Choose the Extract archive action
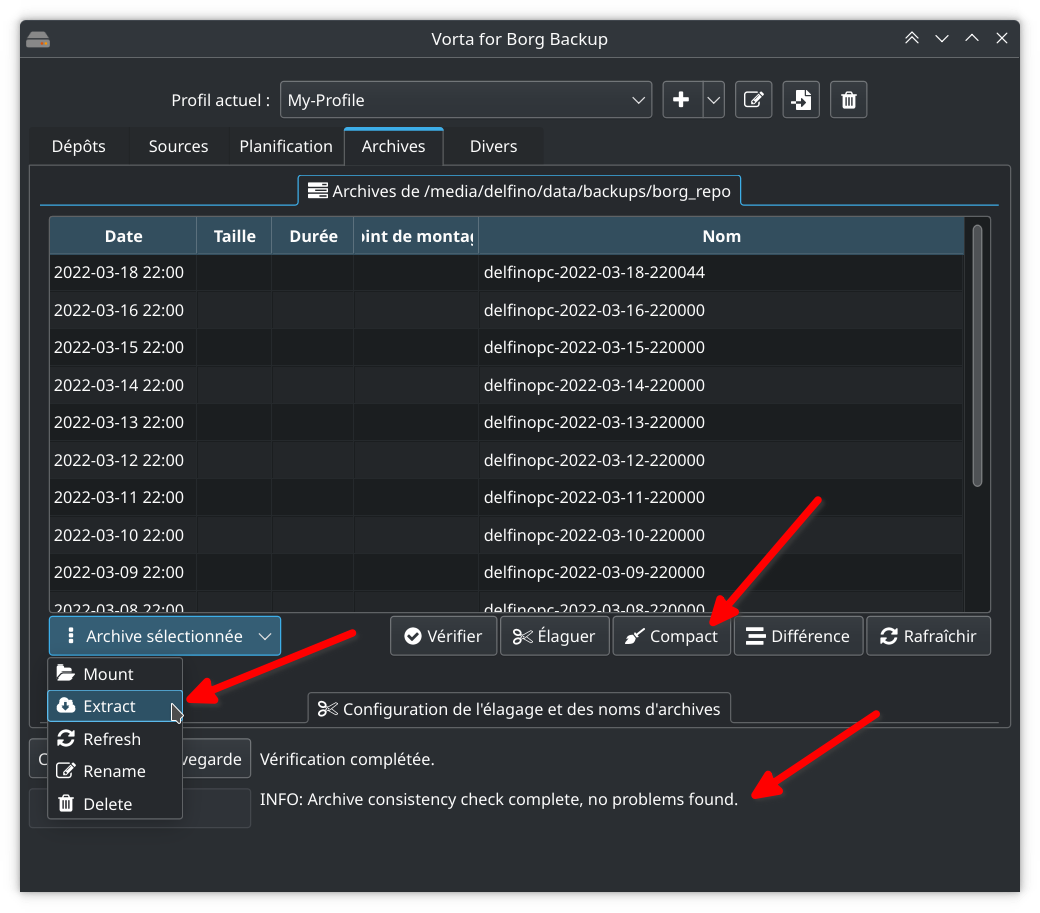Viewport: 1040px width, 913px height. [x=110, y=706]
